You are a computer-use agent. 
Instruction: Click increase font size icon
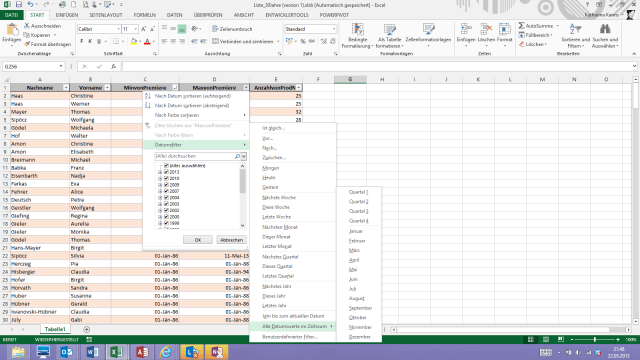point(143,29)
